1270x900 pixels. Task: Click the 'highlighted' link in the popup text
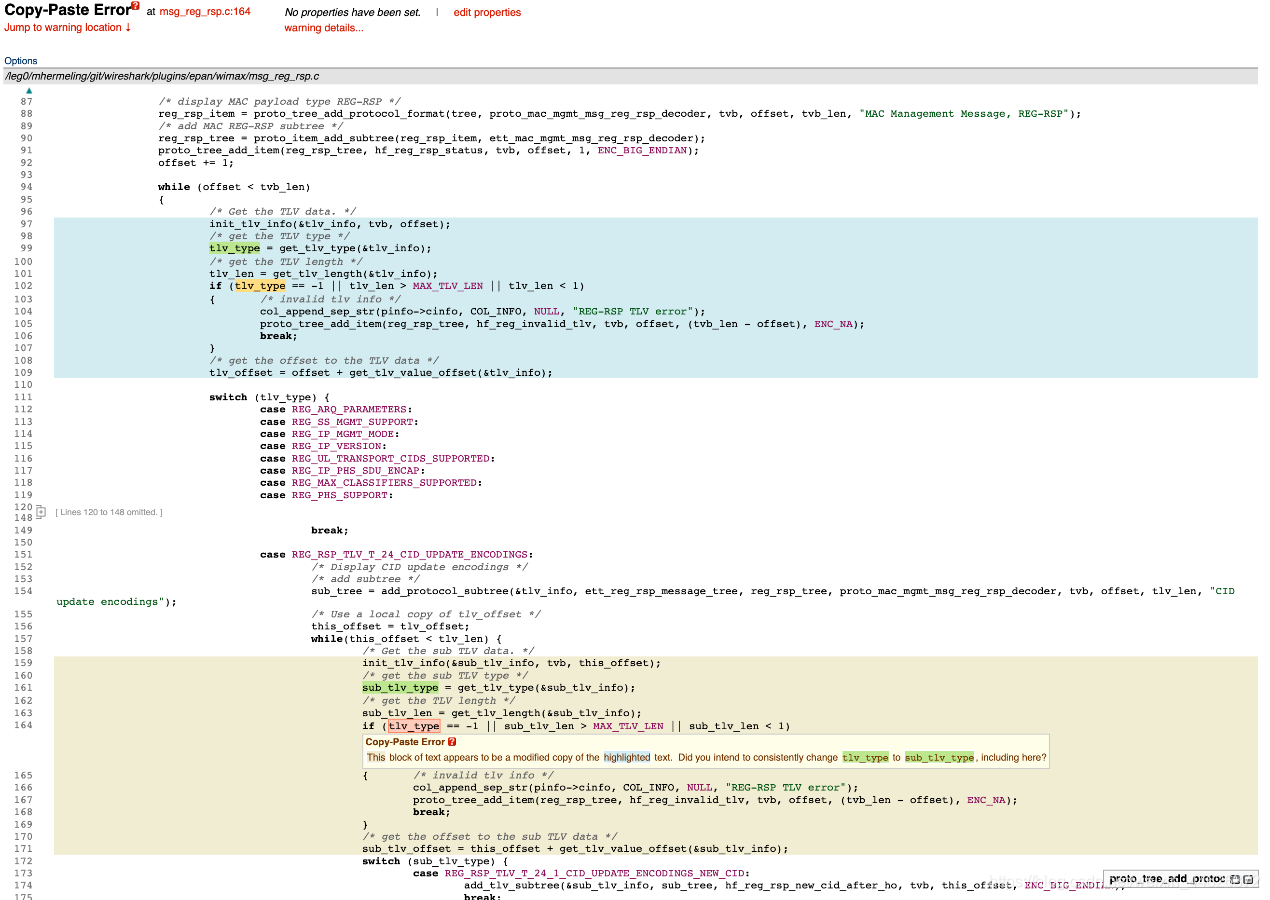click(627, 757)
